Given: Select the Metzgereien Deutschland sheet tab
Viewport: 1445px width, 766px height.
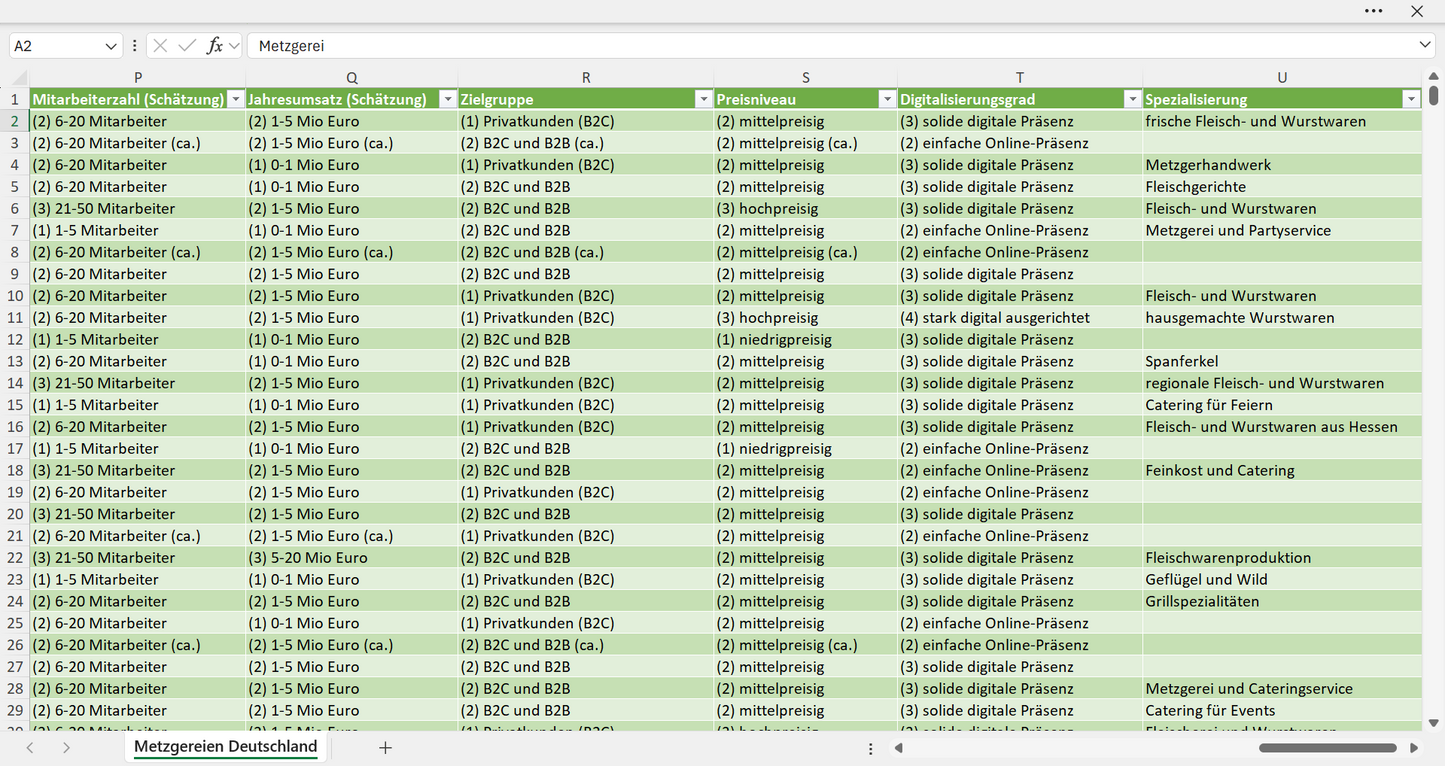Looking at the screenshot, I should coord(225,747).
